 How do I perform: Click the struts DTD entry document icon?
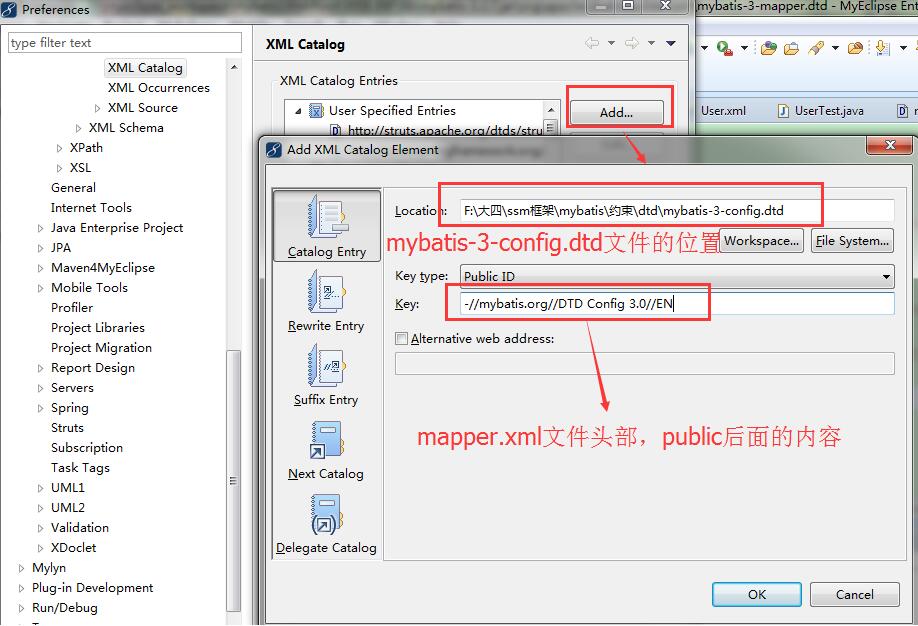tap(336, 130)
